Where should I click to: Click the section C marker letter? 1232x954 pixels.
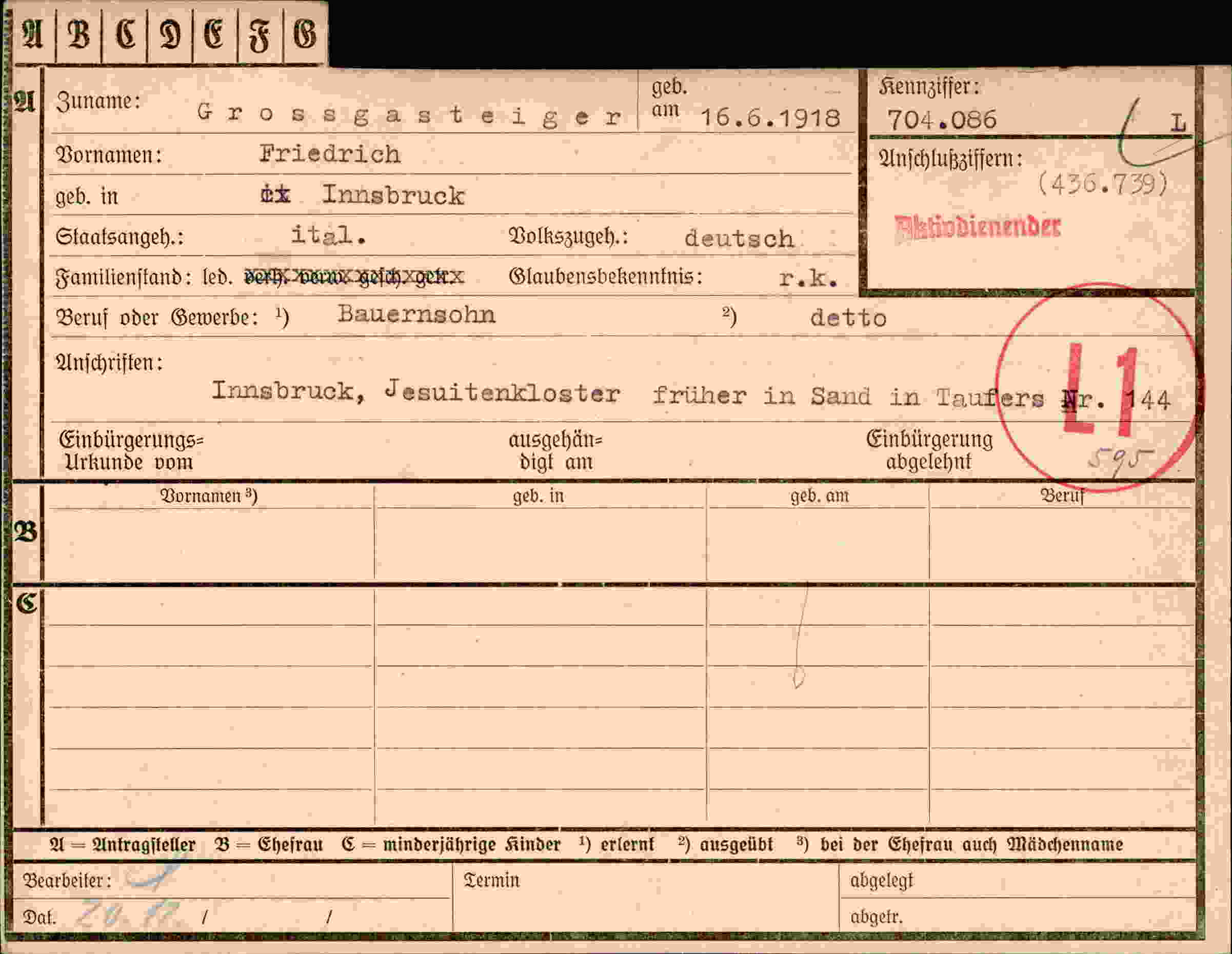point(27,603)
